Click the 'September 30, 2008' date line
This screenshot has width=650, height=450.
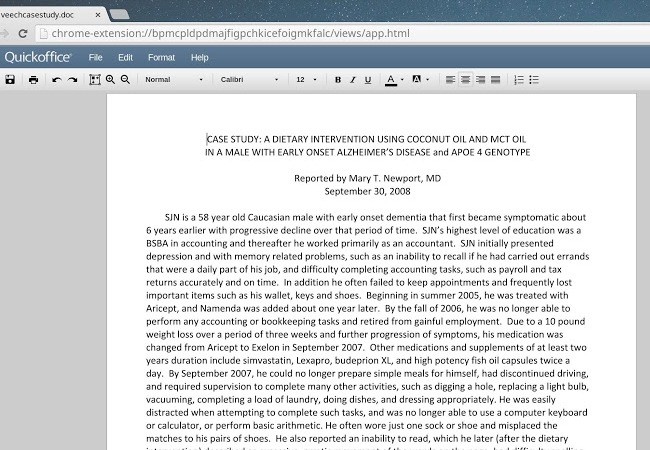pos(367,191)
